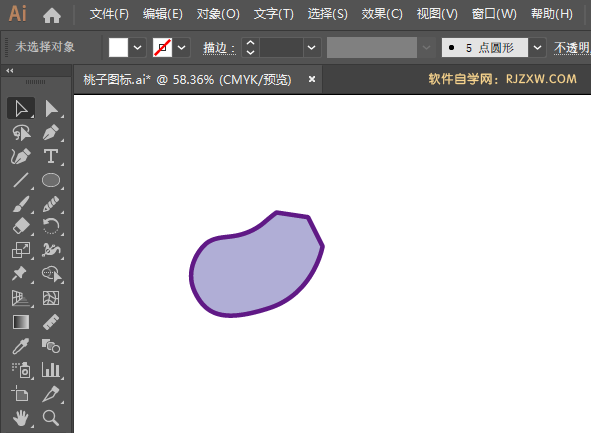Open the 对象(O) menu
The image size is (591, 433).
point(218,14)
